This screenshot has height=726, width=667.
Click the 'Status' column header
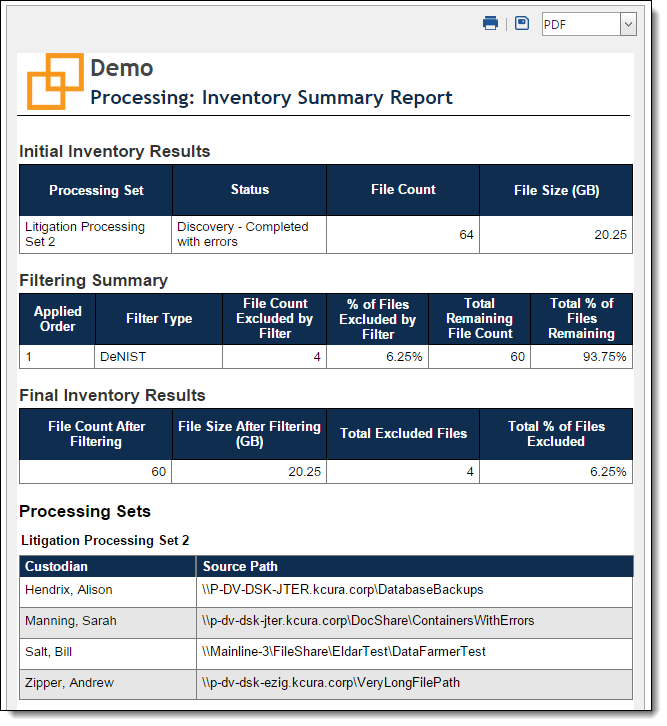[x=249, y=190]
